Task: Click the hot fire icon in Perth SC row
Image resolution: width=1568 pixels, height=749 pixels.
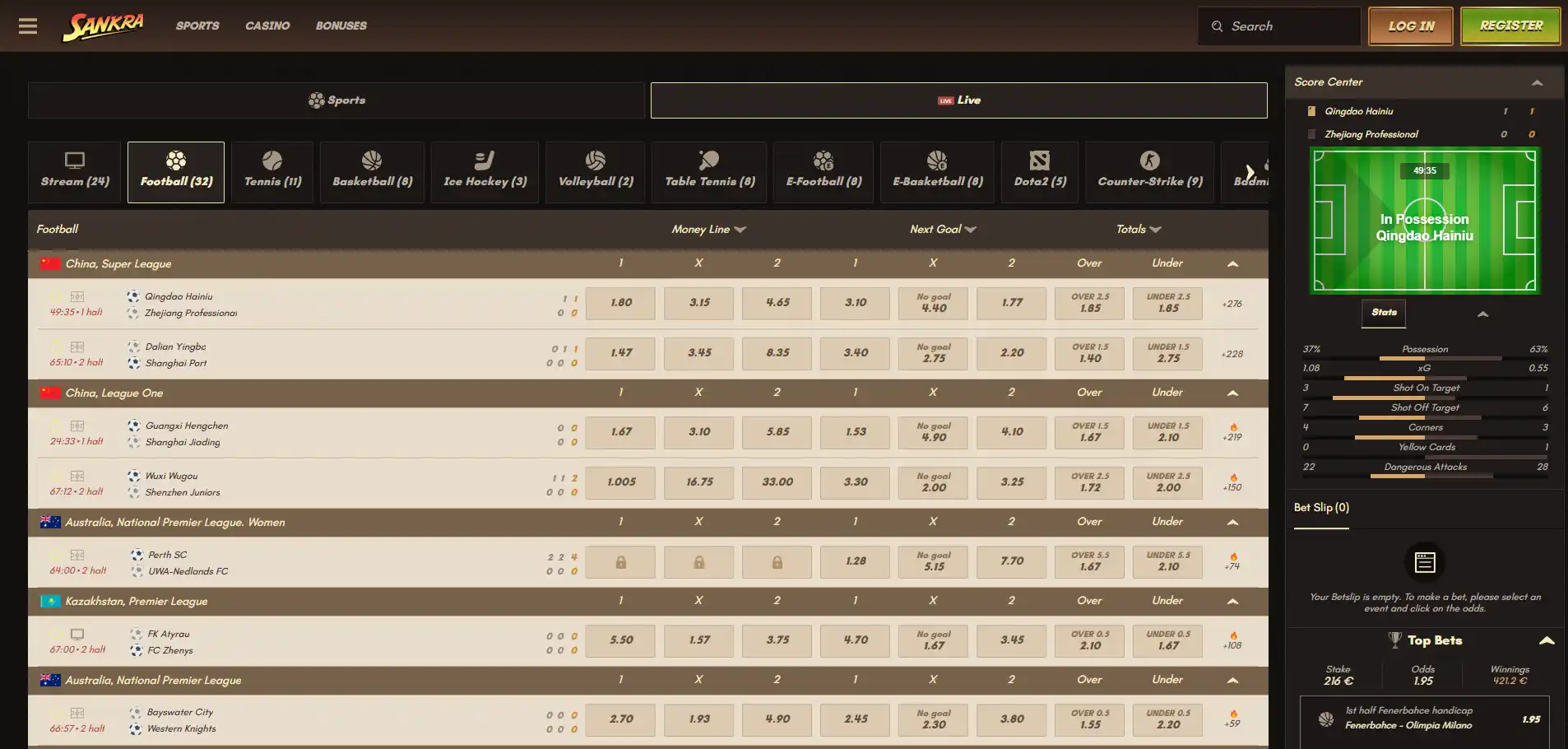Action: pyautogui.click(x=1233, y=556)
